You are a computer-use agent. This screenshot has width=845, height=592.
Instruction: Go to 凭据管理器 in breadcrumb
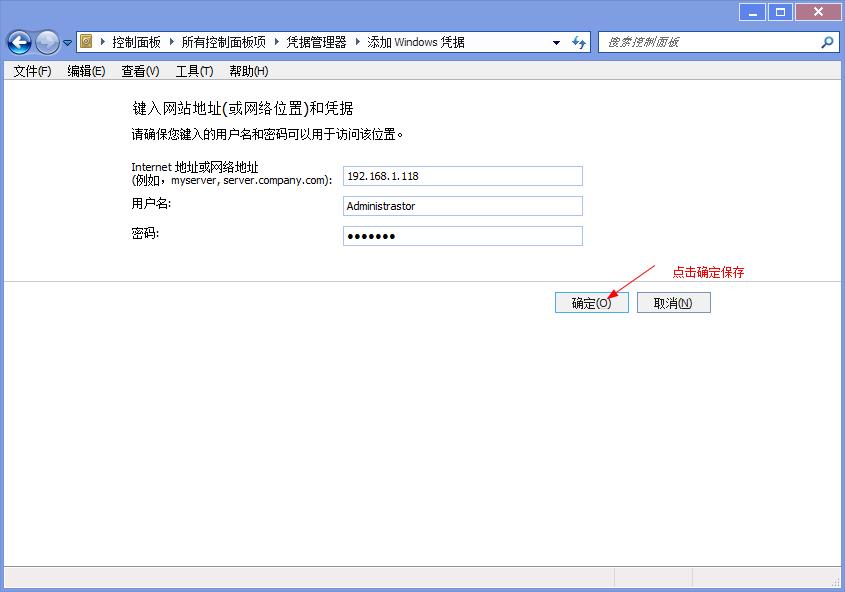[316, 42]
